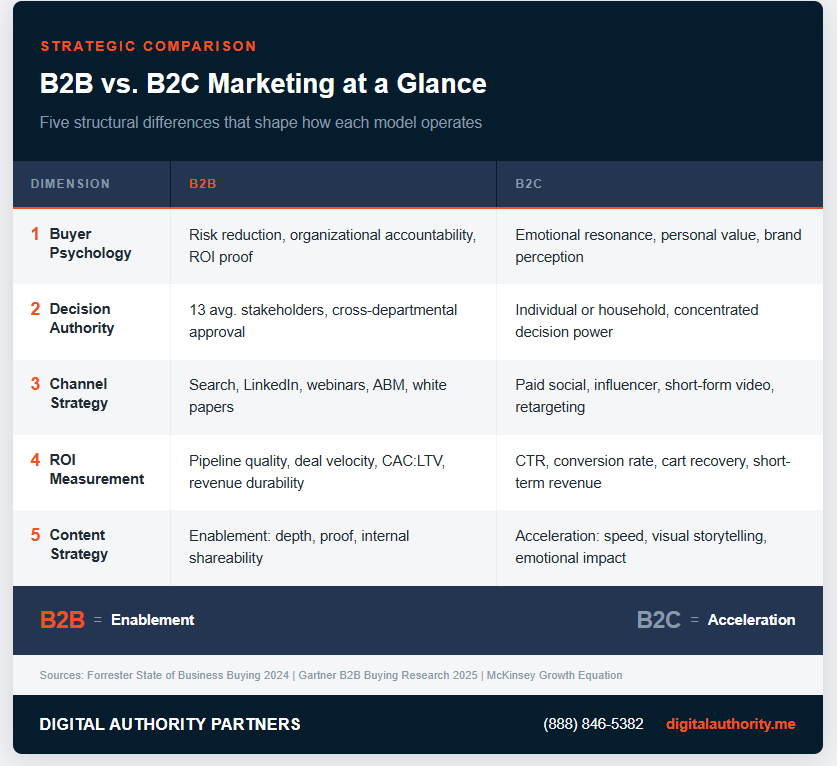837x766 pixels.
Task: Click the phone number (888) 846-5382
Action: pyautogui.click(x=593, y=724)
